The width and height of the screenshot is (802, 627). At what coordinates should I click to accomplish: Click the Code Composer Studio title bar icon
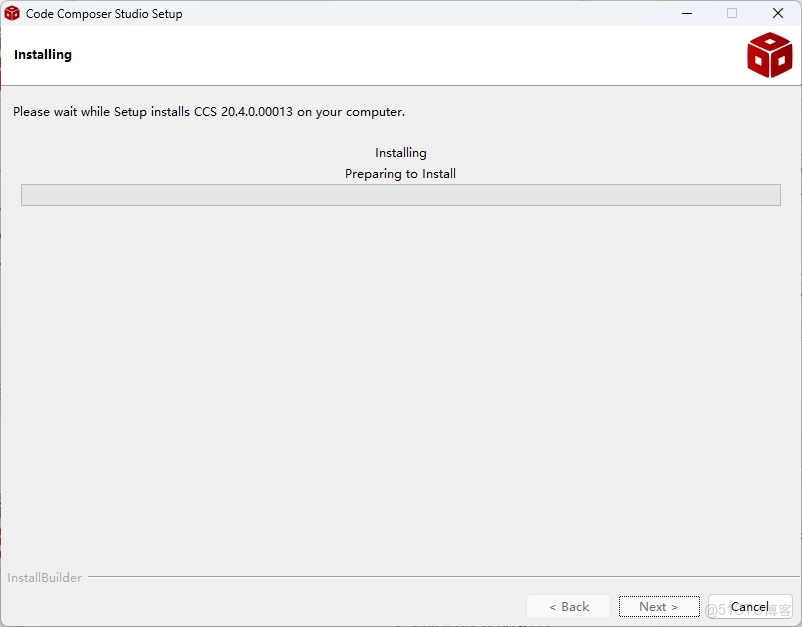pyautogui.click(x=12, y=13)
